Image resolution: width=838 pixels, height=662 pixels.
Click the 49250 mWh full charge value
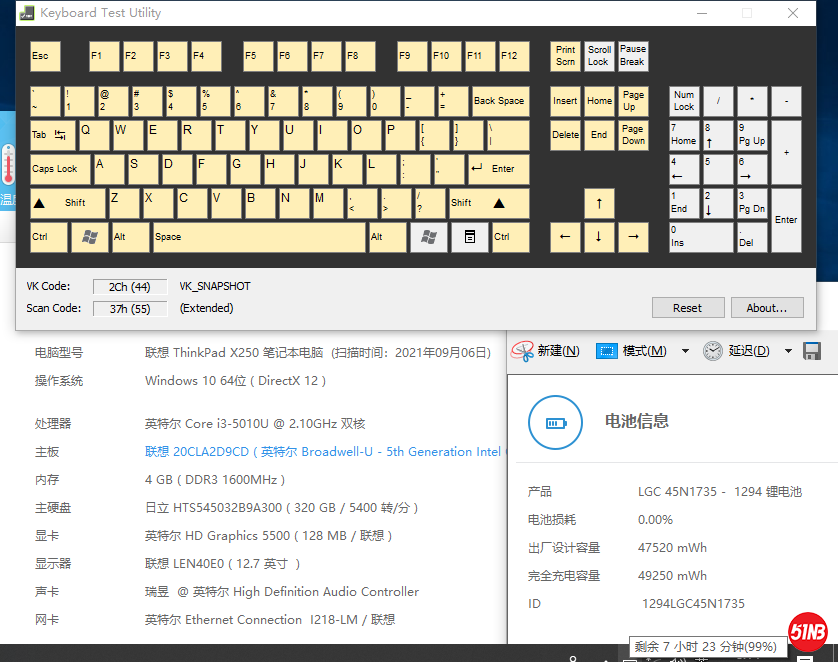(x=672, y=575)
